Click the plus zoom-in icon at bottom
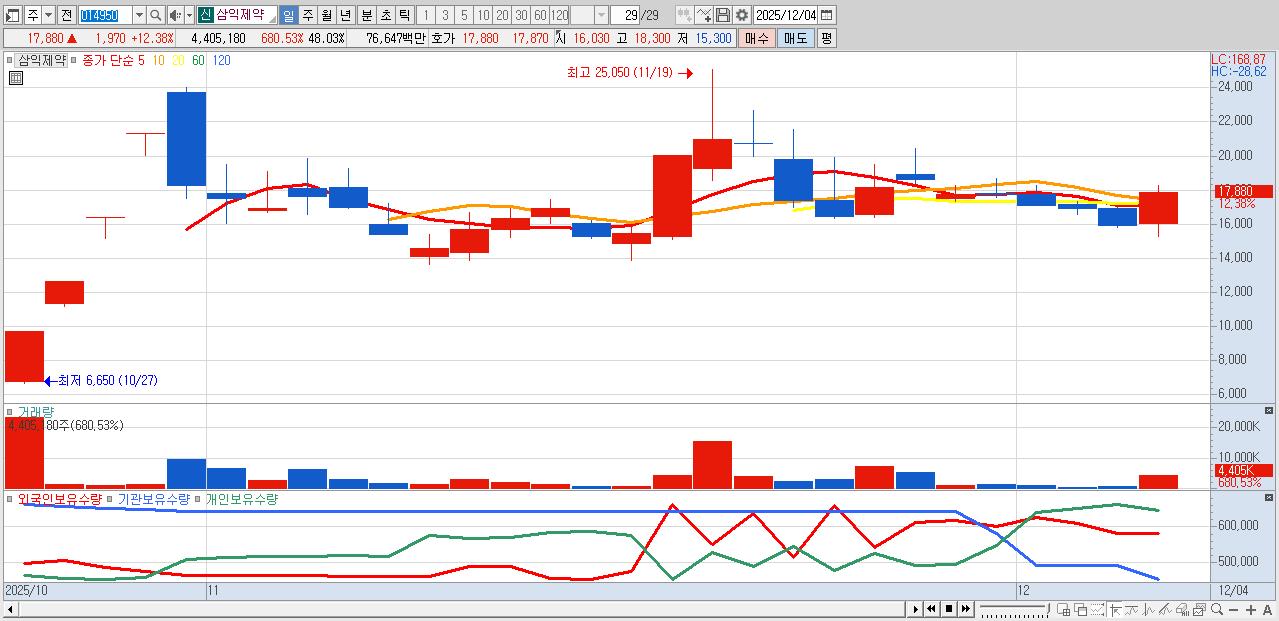Screen dimensions: 1279x621 tap(1251, 610)
